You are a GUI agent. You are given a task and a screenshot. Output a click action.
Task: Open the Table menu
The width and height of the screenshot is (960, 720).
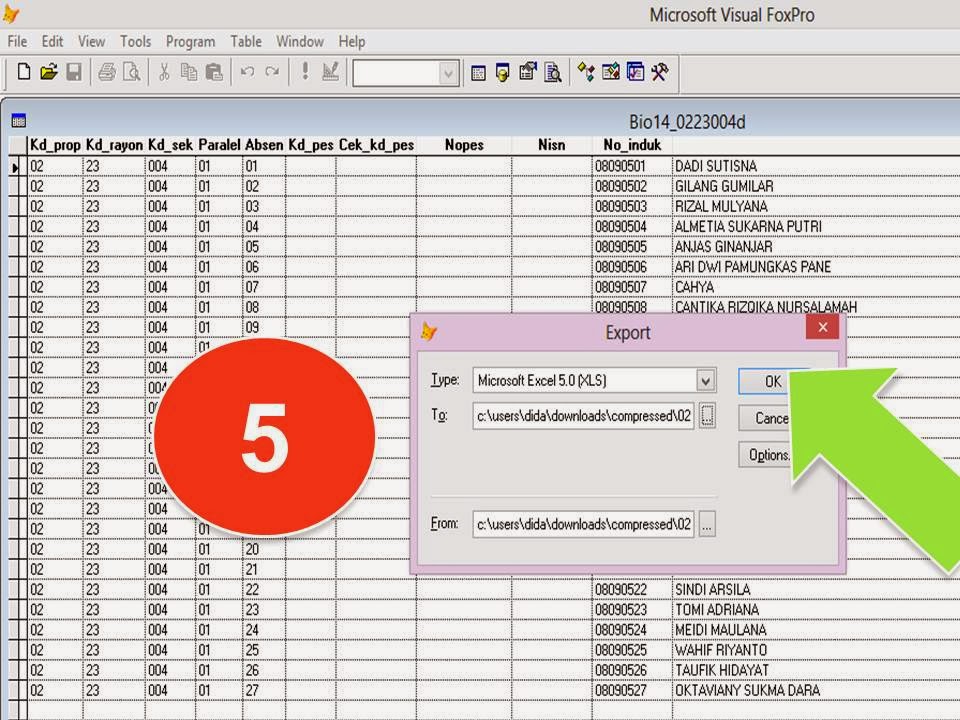click(x=246, y=42)
